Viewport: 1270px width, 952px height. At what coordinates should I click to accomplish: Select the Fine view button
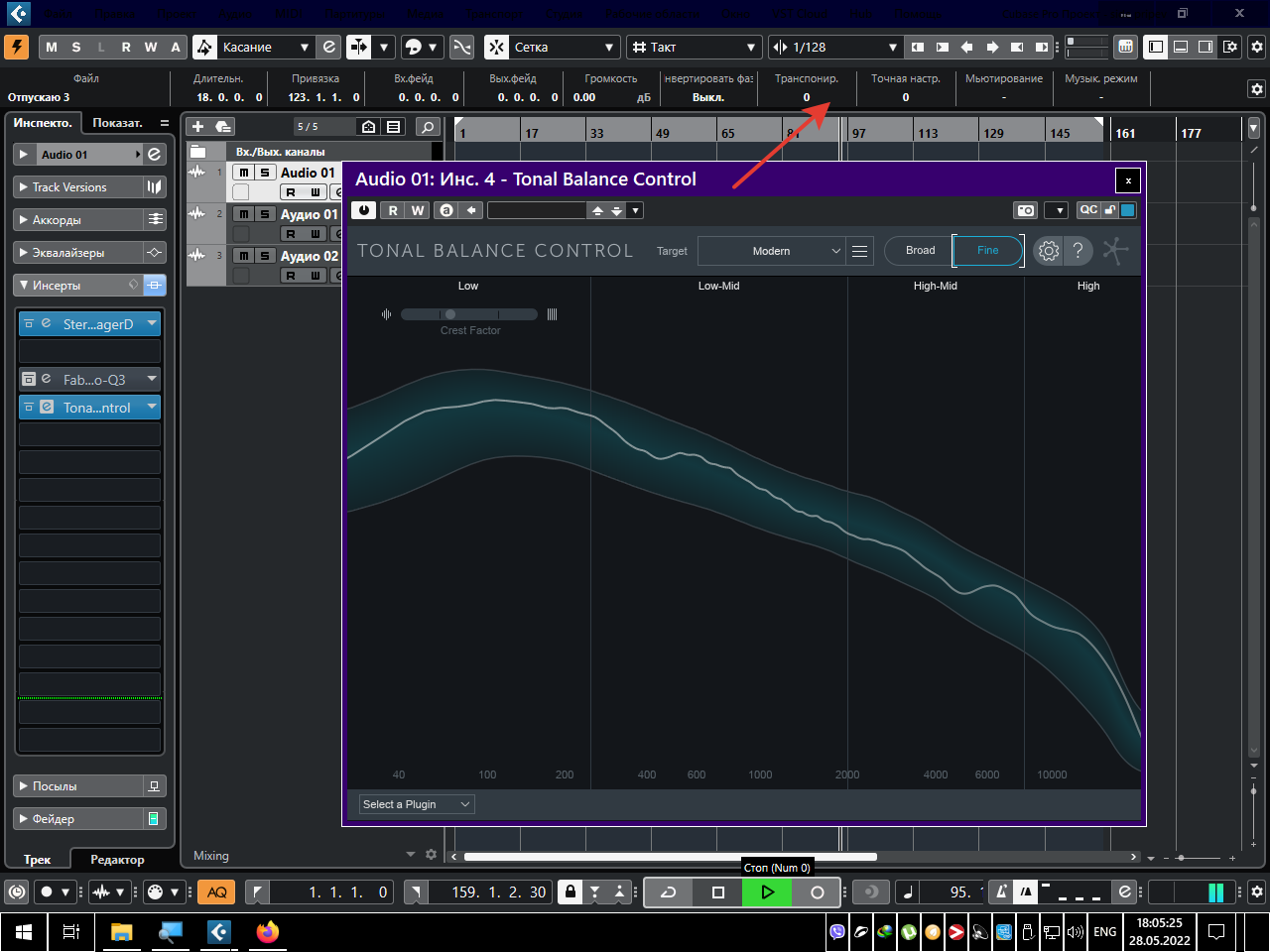coord(988,251)
